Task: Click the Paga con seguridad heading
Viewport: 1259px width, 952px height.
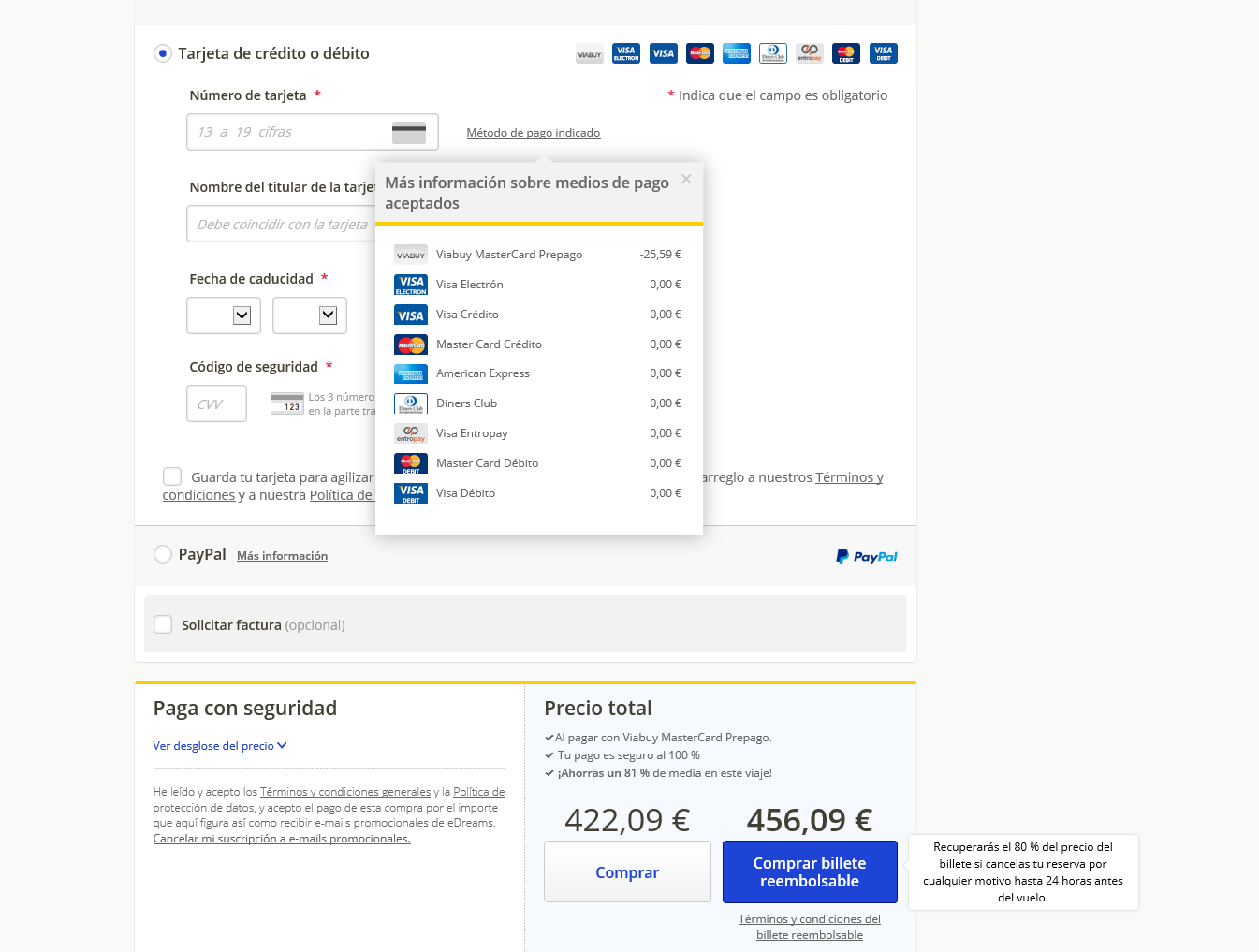Action: click(x=245, y=709)
